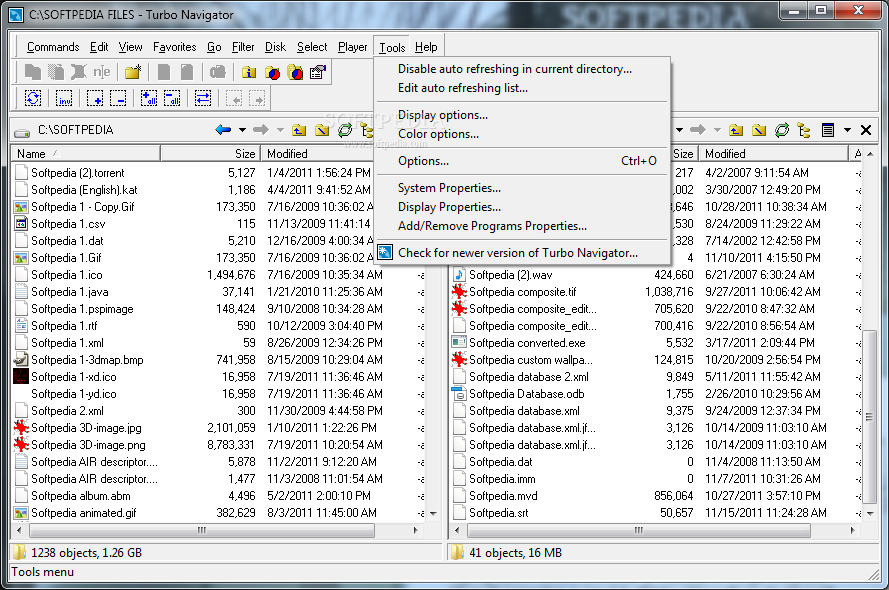
Task: Click the left panel's scroll down arrow
Action: [x=434, y=514]
